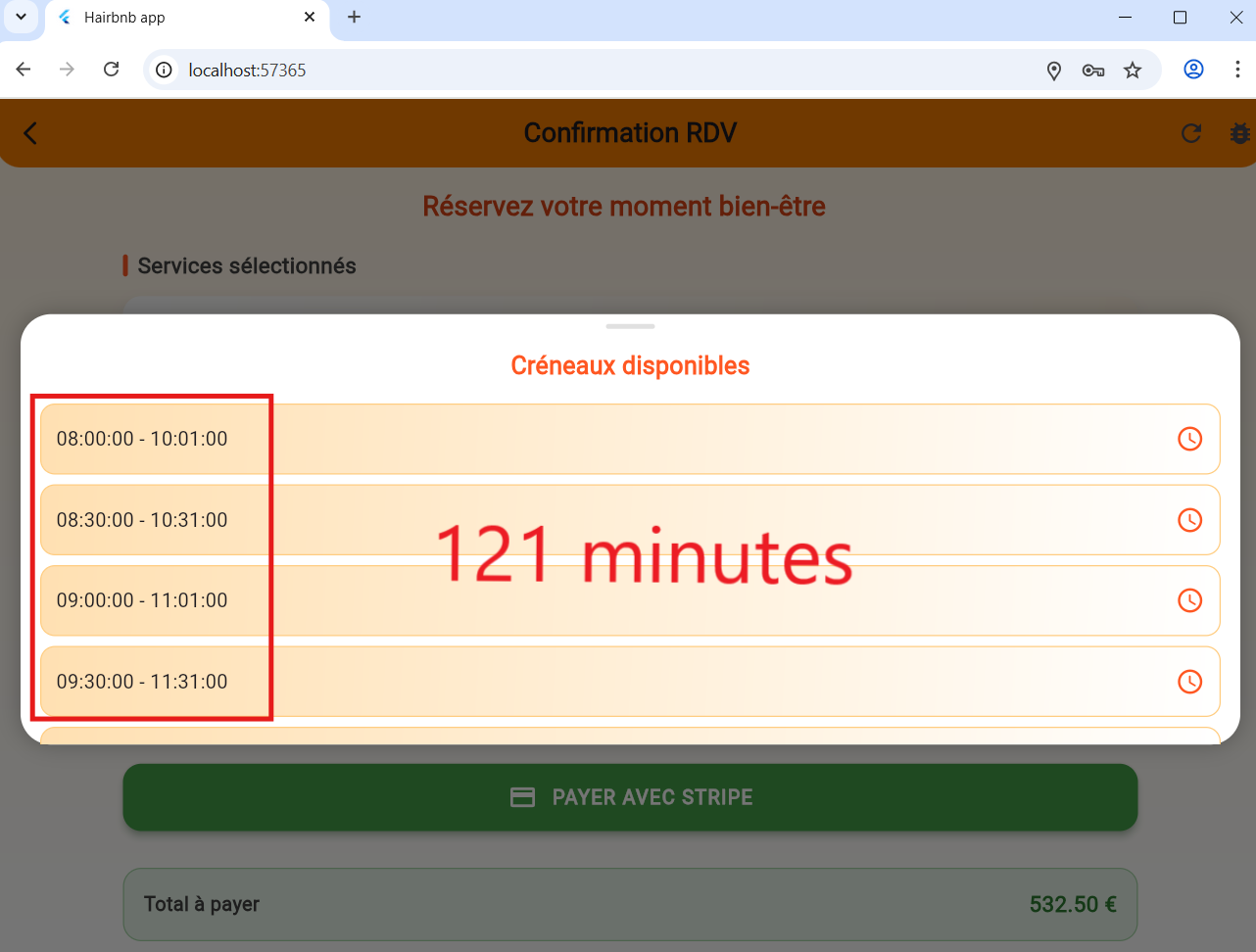Image resolution: width=1256 pixels, height=952 pixels.
Task: Click the clock icon for 09:30:00 slot
Action: 1189,682
